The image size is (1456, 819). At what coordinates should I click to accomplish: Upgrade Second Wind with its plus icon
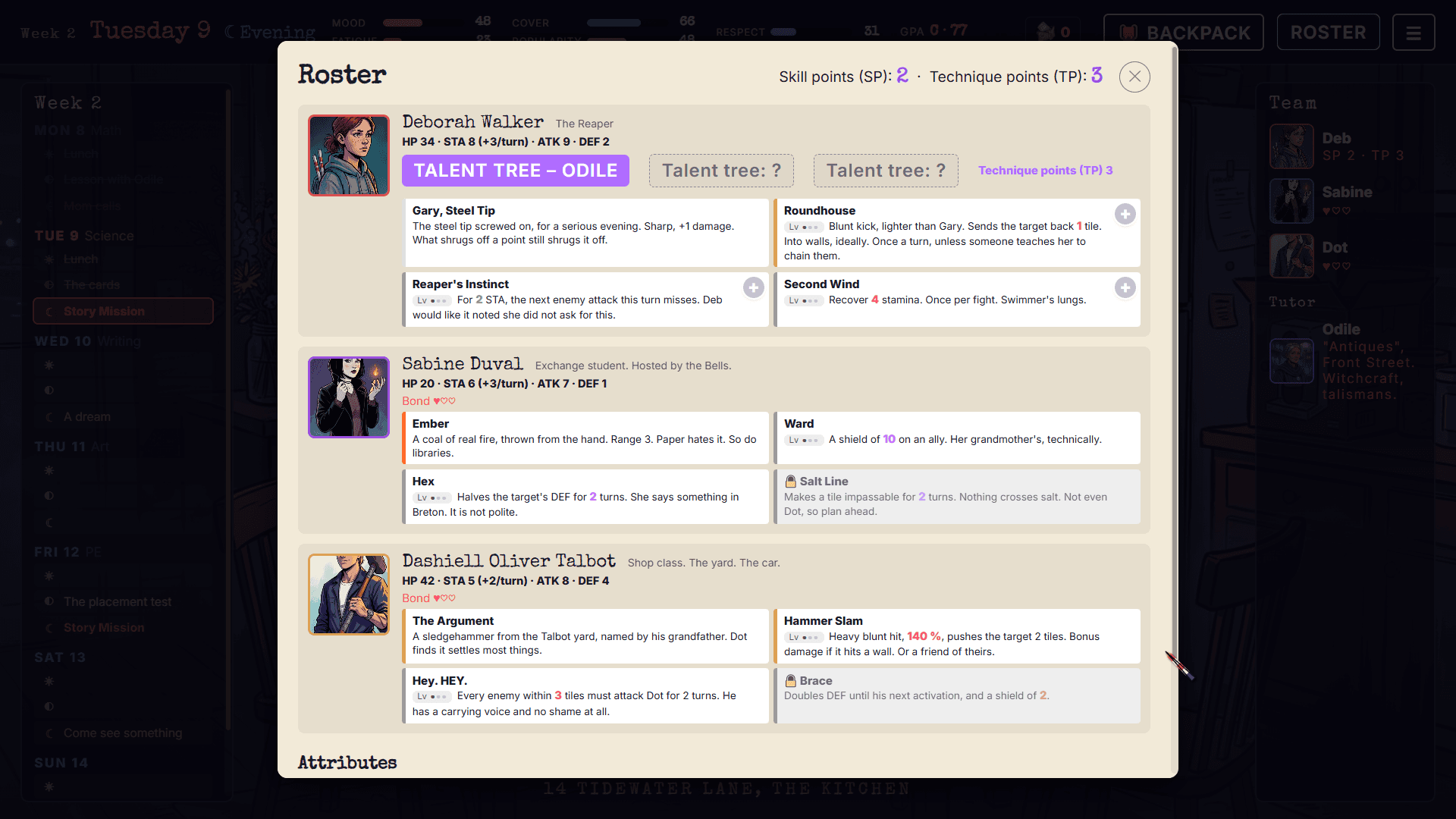tap(1125, 287)
